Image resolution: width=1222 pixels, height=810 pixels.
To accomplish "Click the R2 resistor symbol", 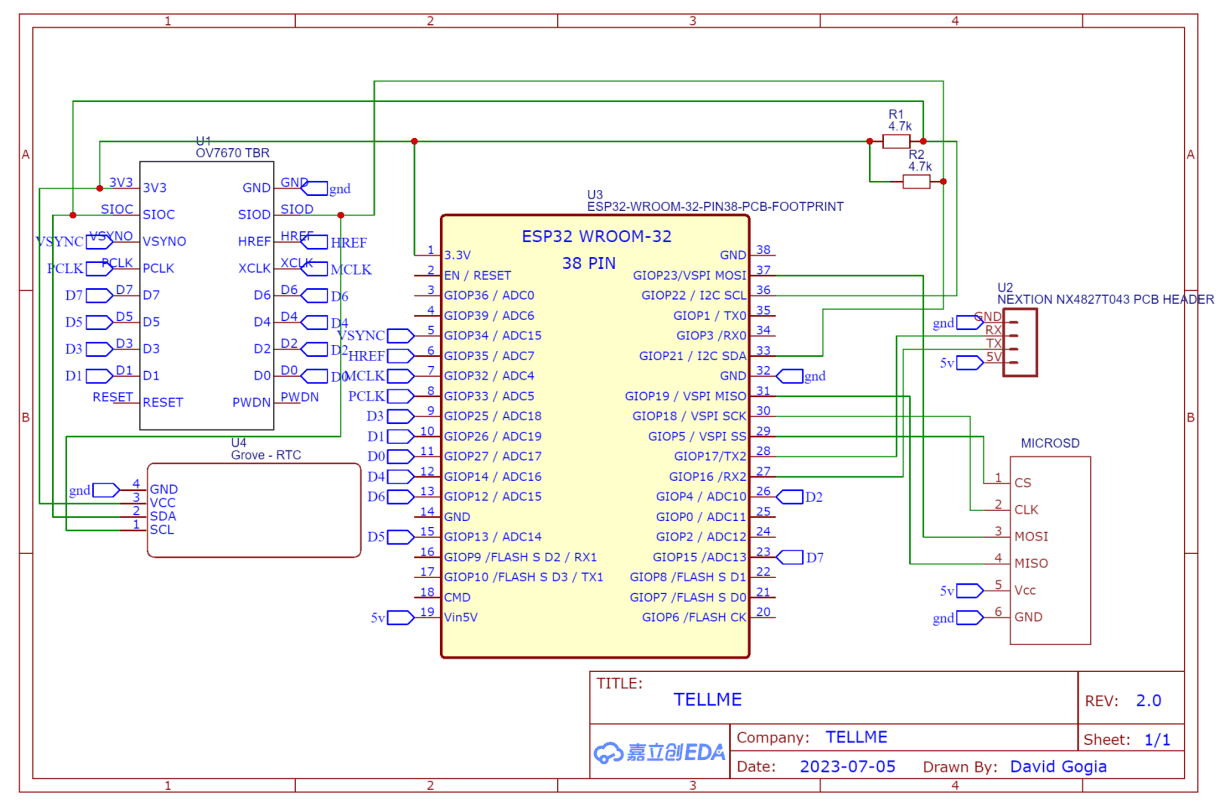I will click(x=916, y=181).
